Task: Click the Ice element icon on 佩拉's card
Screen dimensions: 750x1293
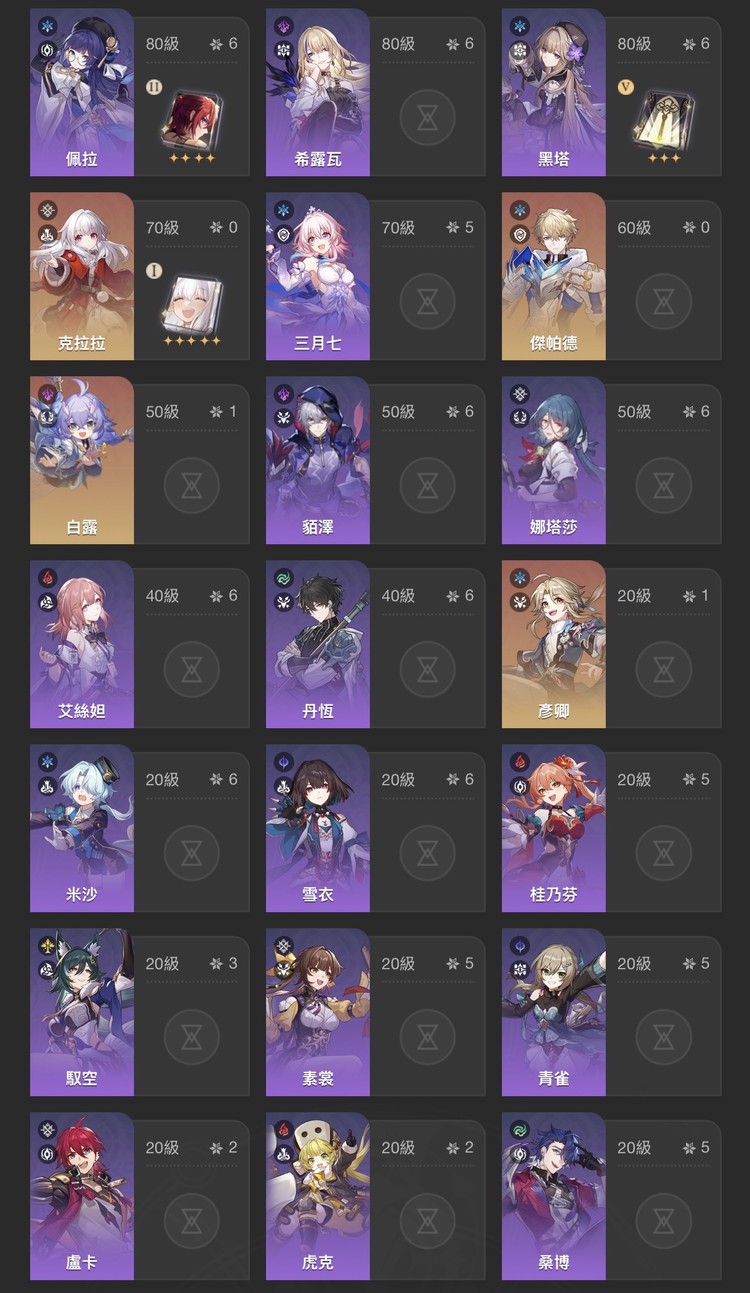Action: (47, 26)
